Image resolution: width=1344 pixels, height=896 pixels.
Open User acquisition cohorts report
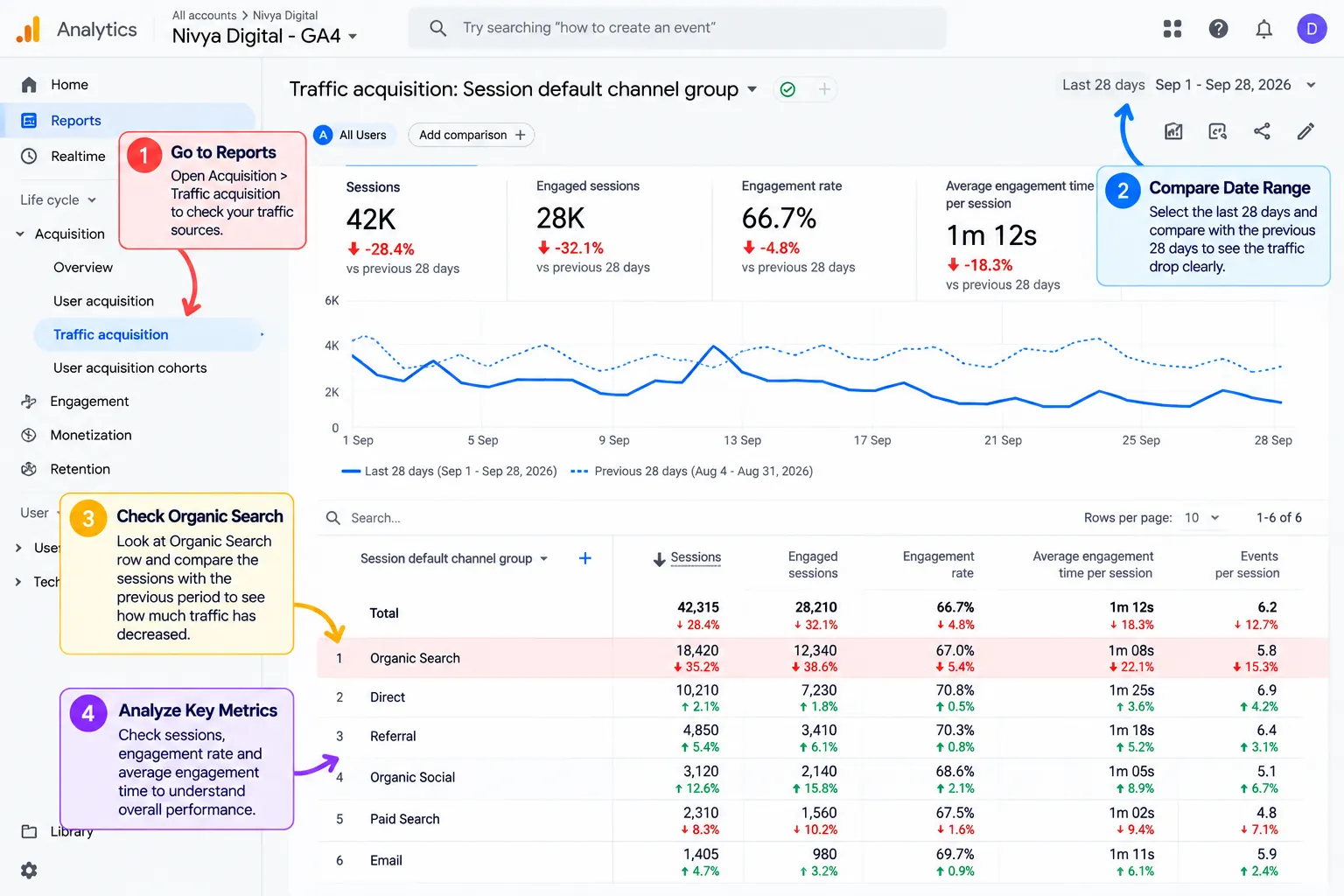130,368
